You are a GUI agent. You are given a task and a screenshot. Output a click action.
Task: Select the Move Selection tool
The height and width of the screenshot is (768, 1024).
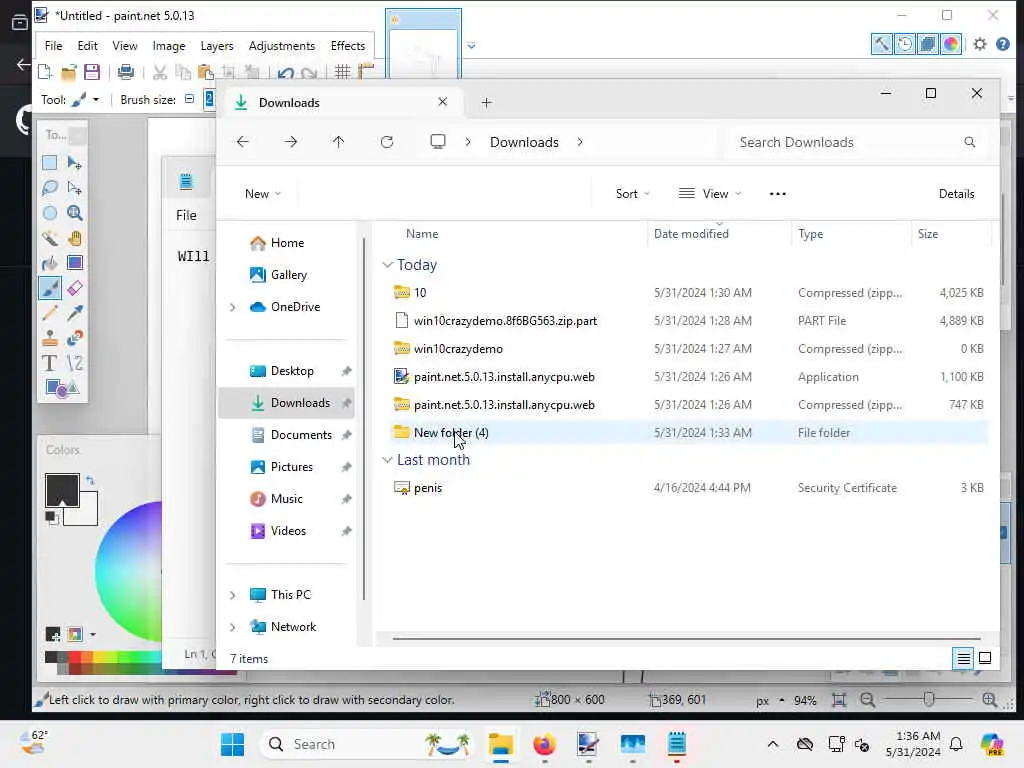pyautogui.click(x=74, y=188)
